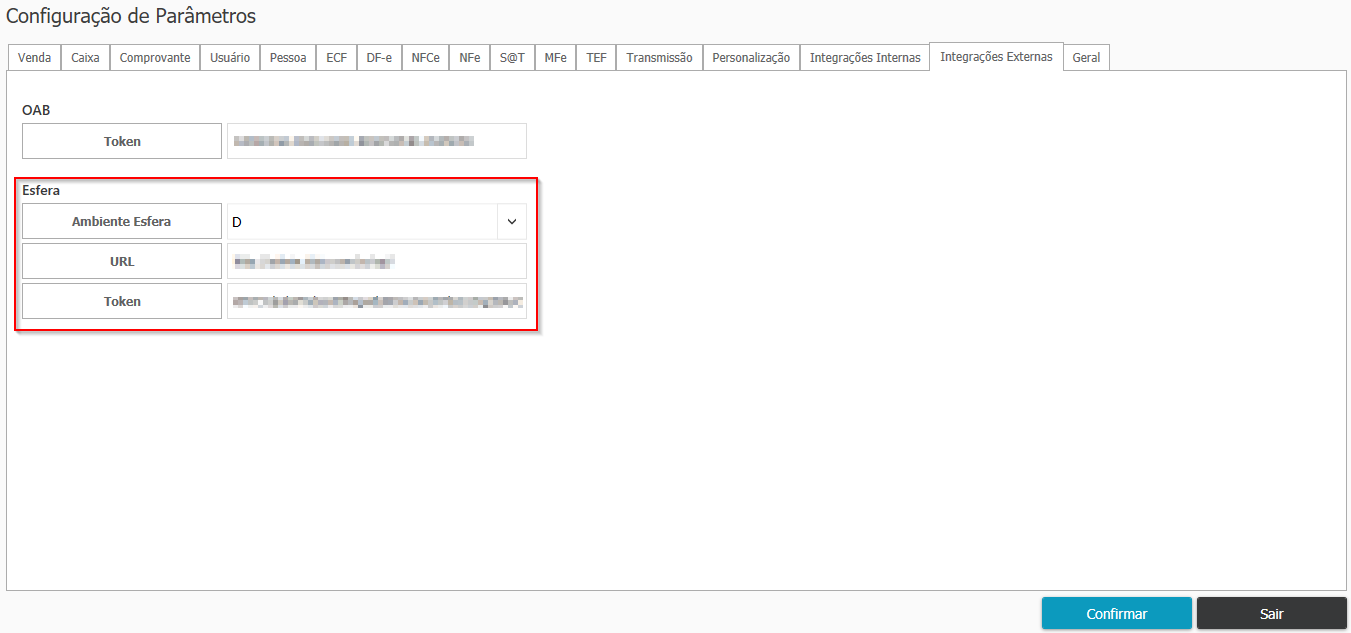The width and height of the screenshot is (1351, 633).
Task: Select the NFCe tab
Action: point(425,58)
